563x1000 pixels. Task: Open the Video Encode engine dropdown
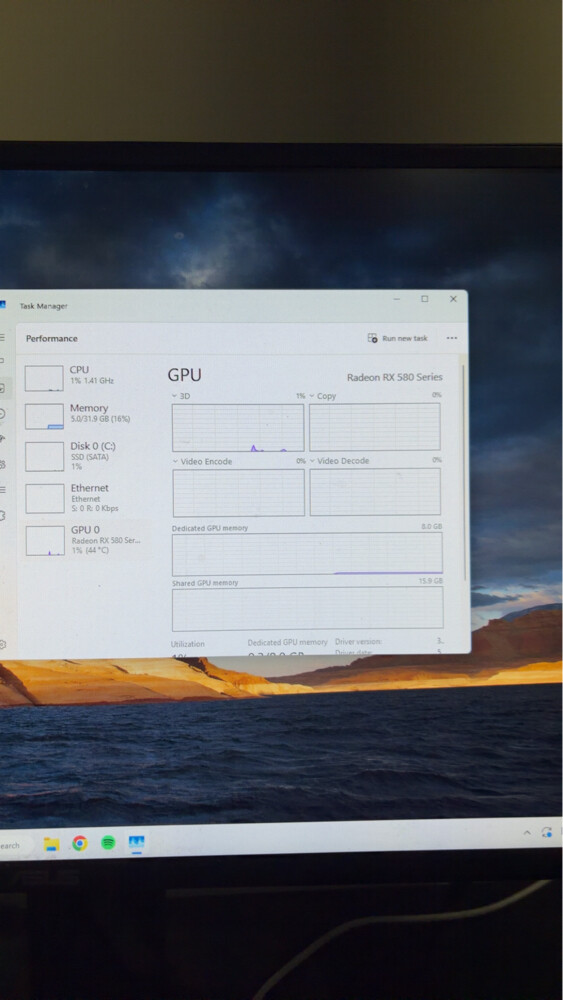202,461
